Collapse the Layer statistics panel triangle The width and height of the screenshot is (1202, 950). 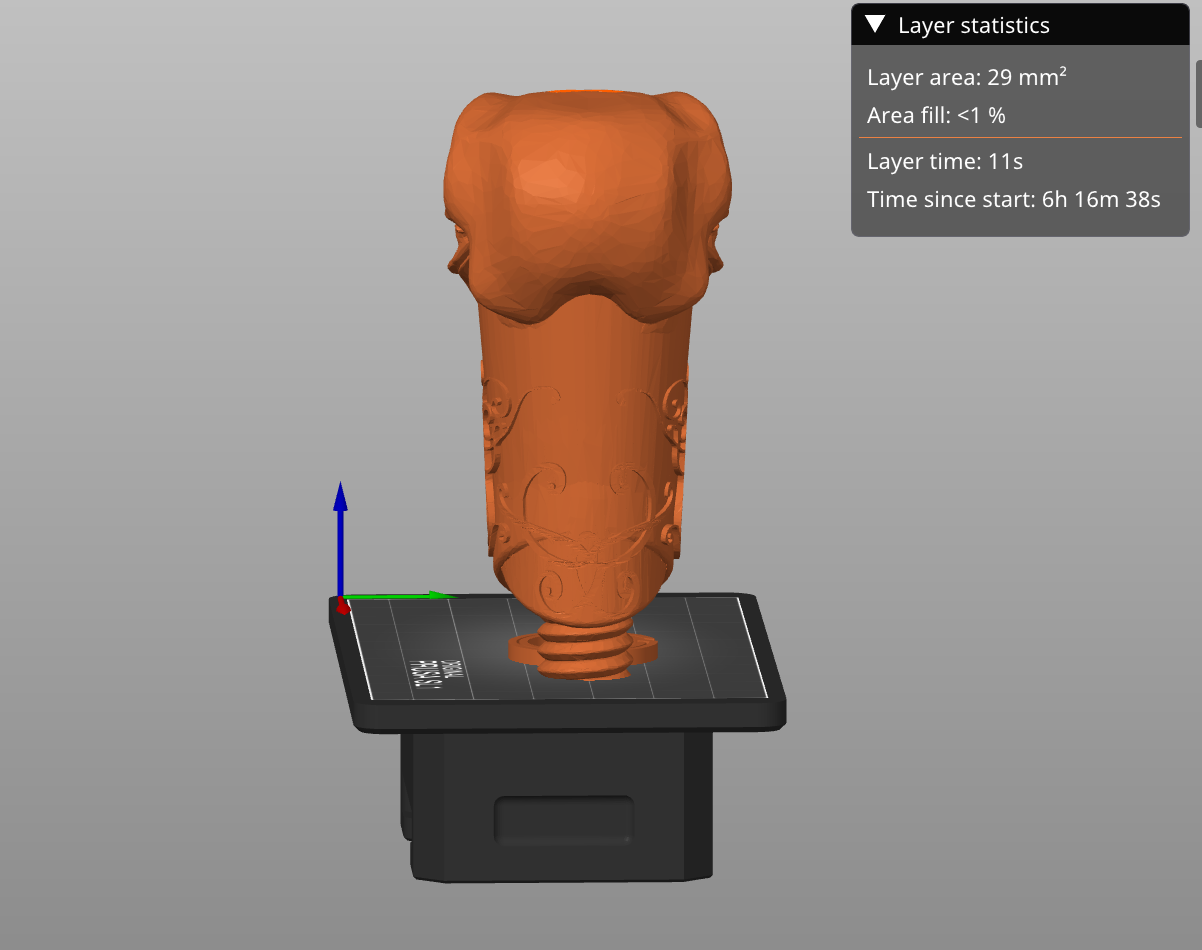tap(876, 25)
